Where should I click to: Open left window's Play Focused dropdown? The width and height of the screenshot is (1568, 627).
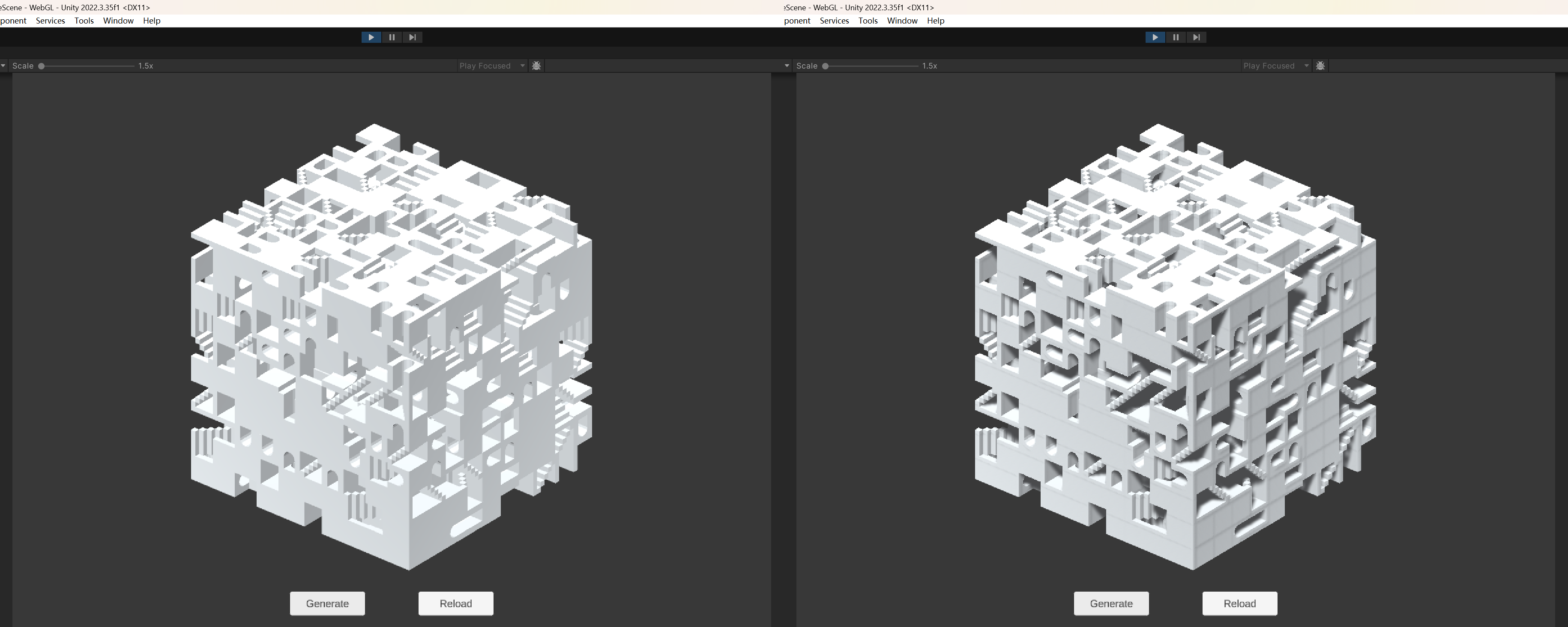pos(492,66)
